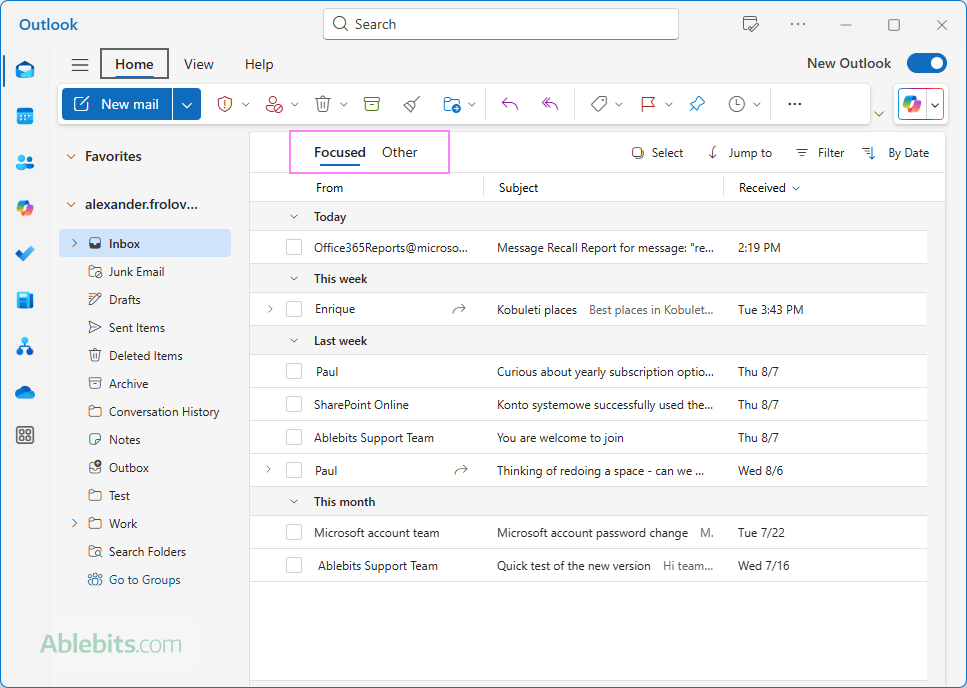Click the hamburger navigation pane icon
This screenshot has height=688, width=967.
click(80, 64)
